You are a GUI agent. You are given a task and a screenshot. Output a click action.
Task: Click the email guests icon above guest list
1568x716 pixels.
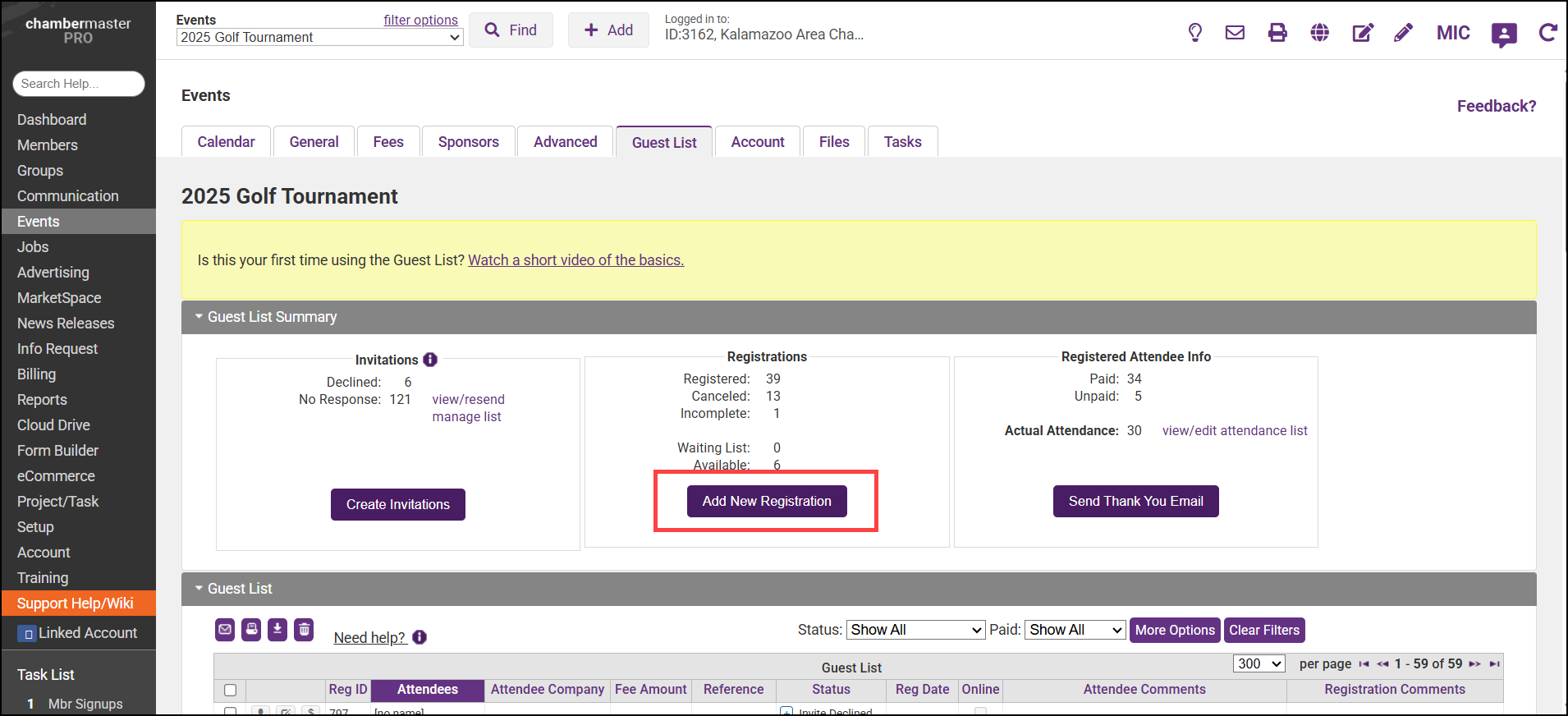[x=225, y=630]
